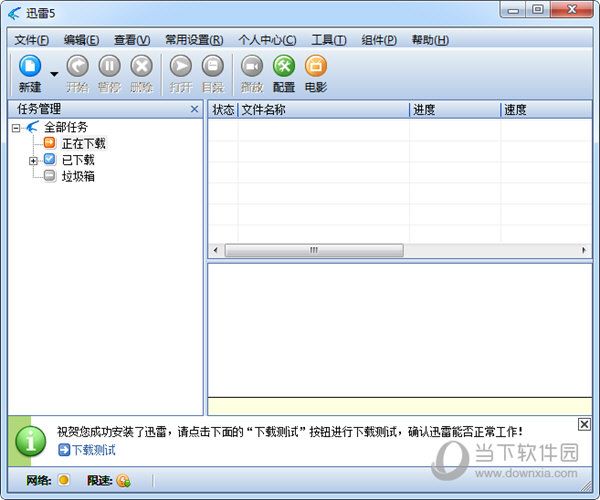Click the 新建 new task icon
Screen dimensions: 600x500
point(30,66)
